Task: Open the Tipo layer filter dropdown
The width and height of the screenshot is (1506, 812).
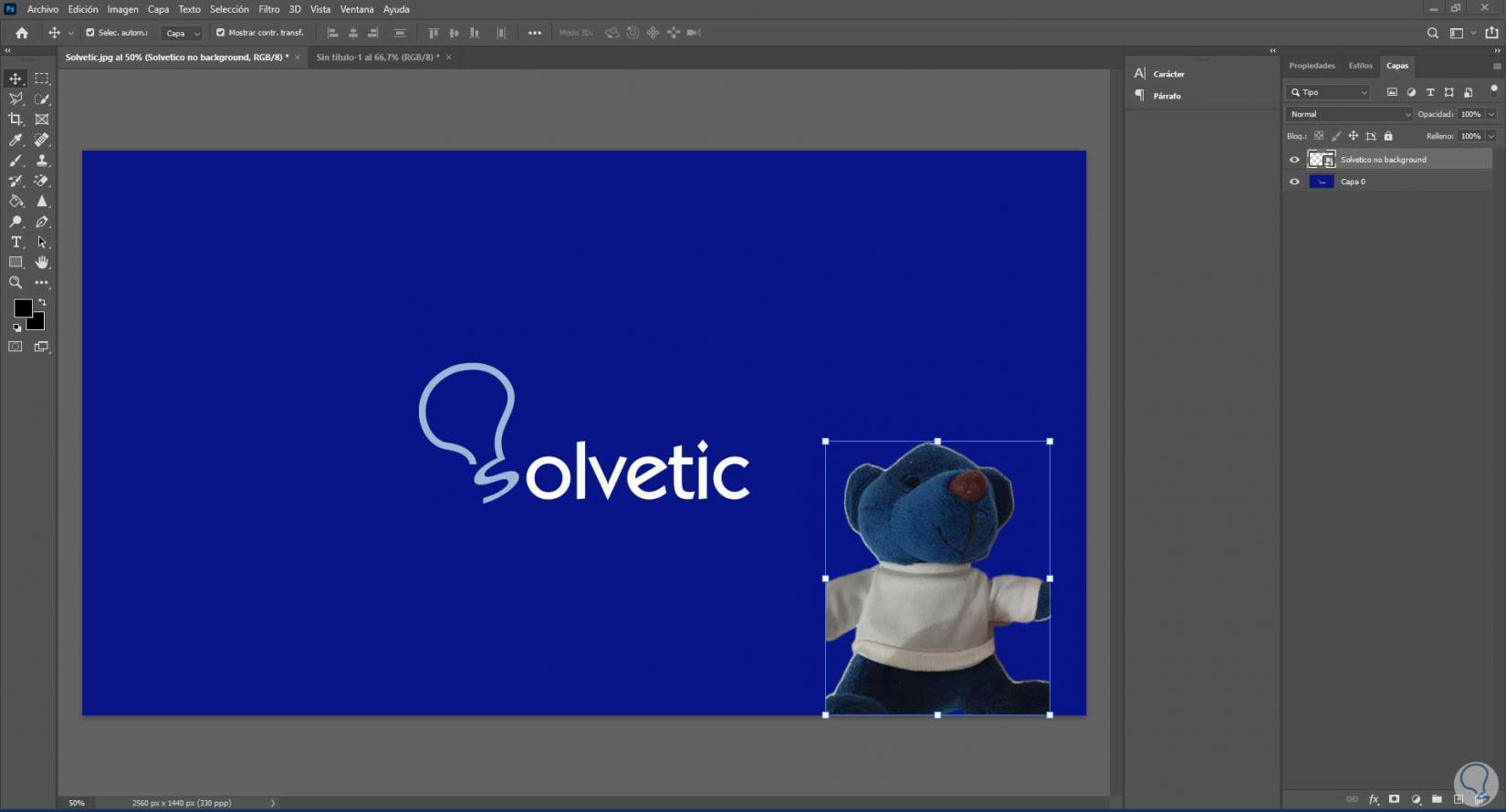Action: (1329, 92)
